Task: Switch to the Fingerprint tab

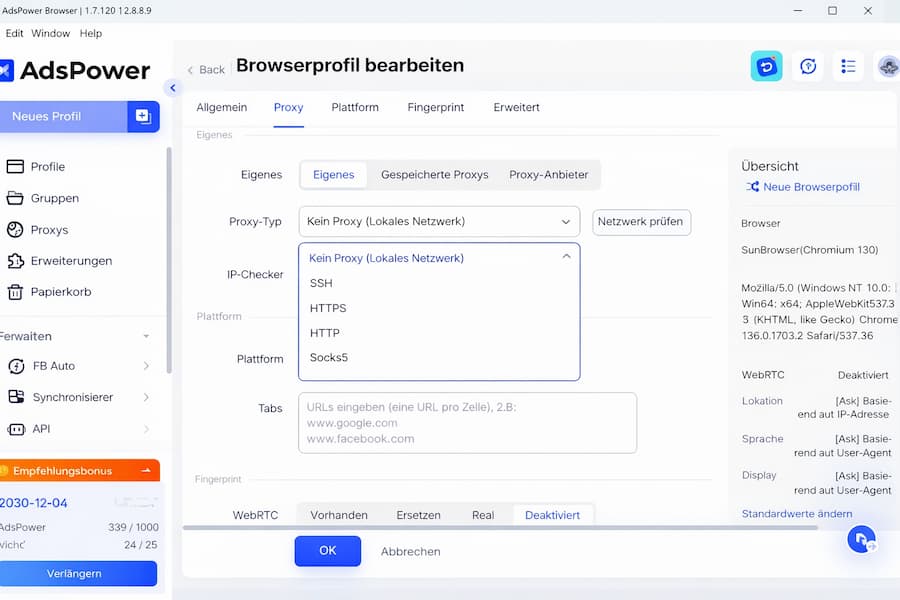Action: click(436, 107)
